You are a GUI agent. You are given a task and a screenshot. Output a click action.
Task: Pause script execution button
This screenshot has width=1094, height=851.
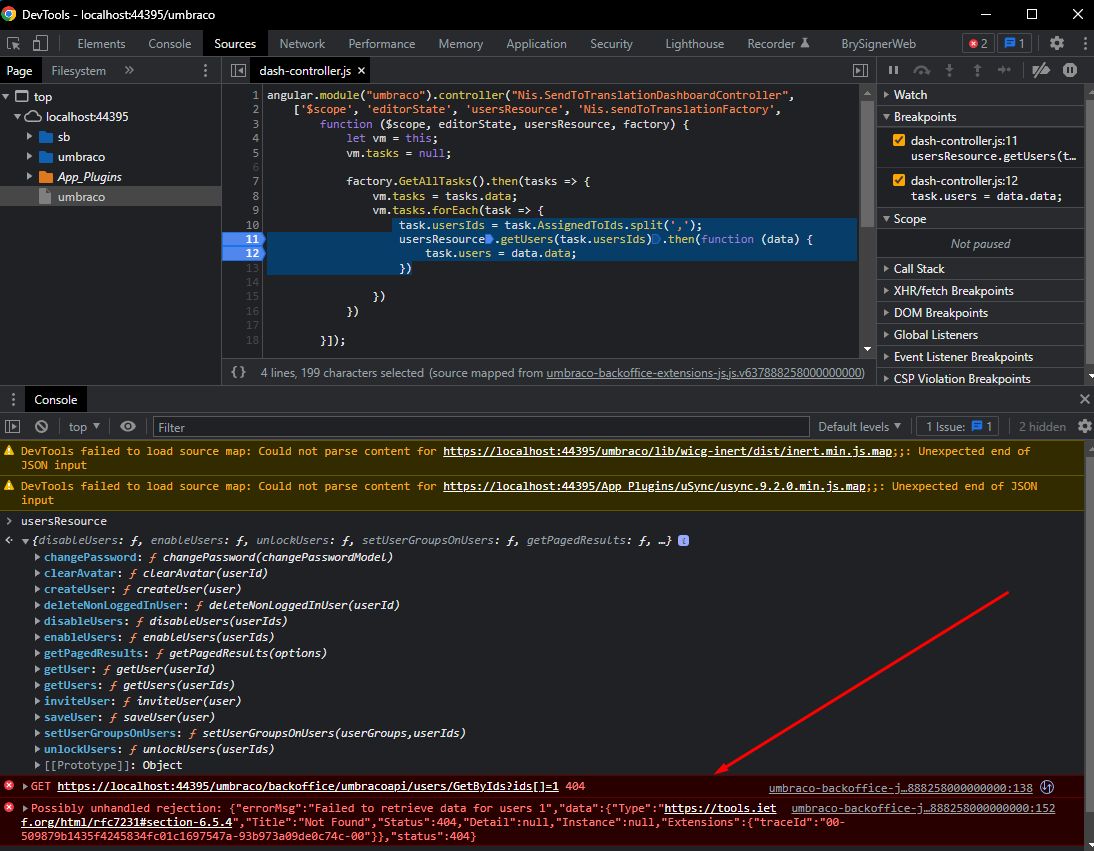coord(893,70)
